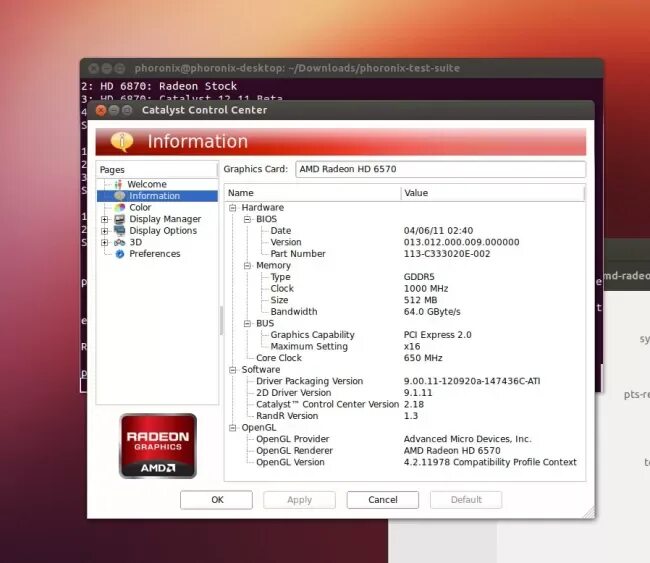Screen dimensions: 650x563
Task: Collapse the BUS subsection
Action: [247, 323]
